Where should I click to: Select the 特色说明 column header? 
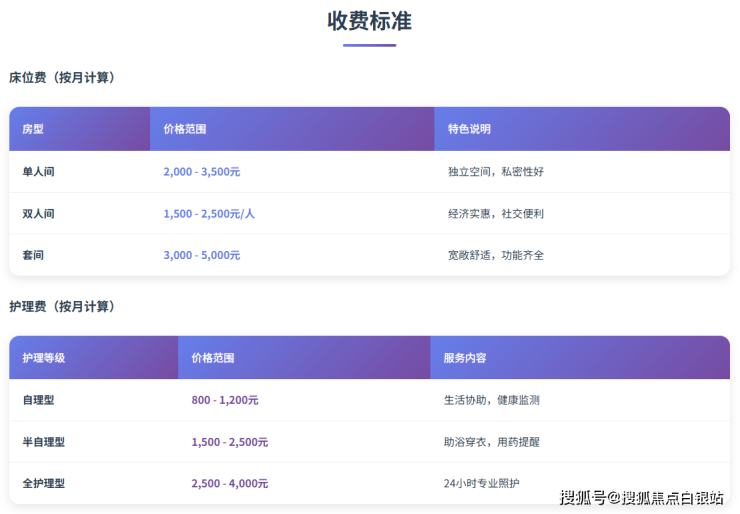[x=469, y=129]
